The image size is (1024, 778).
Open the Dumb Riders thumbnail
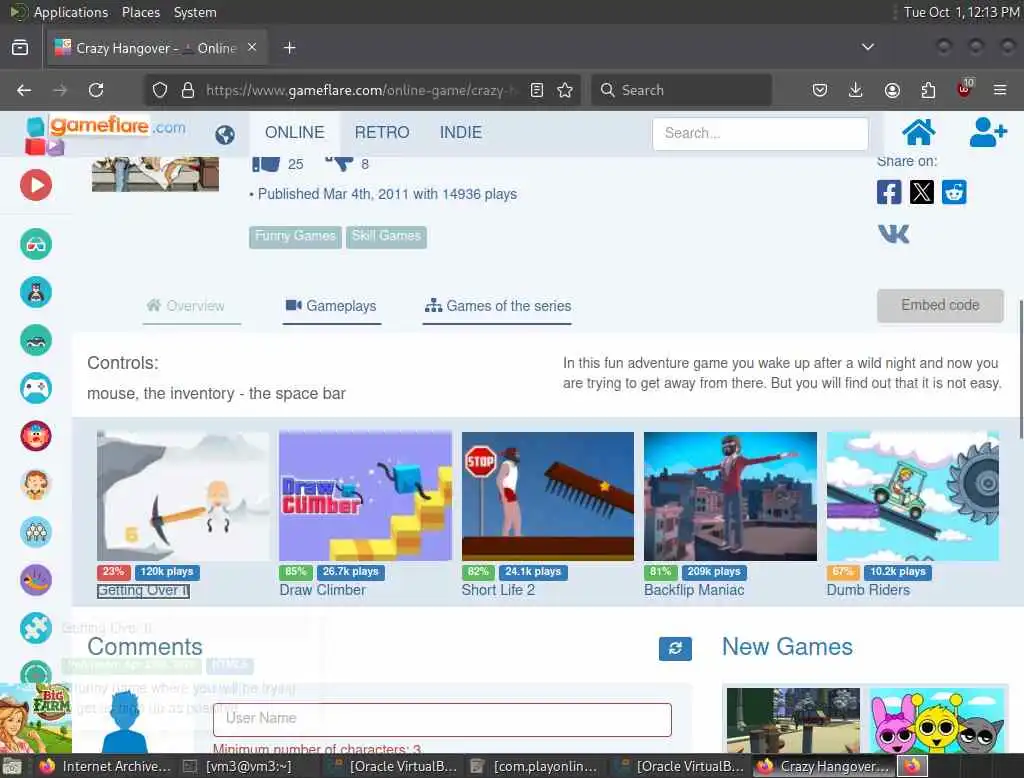[912, 496]
